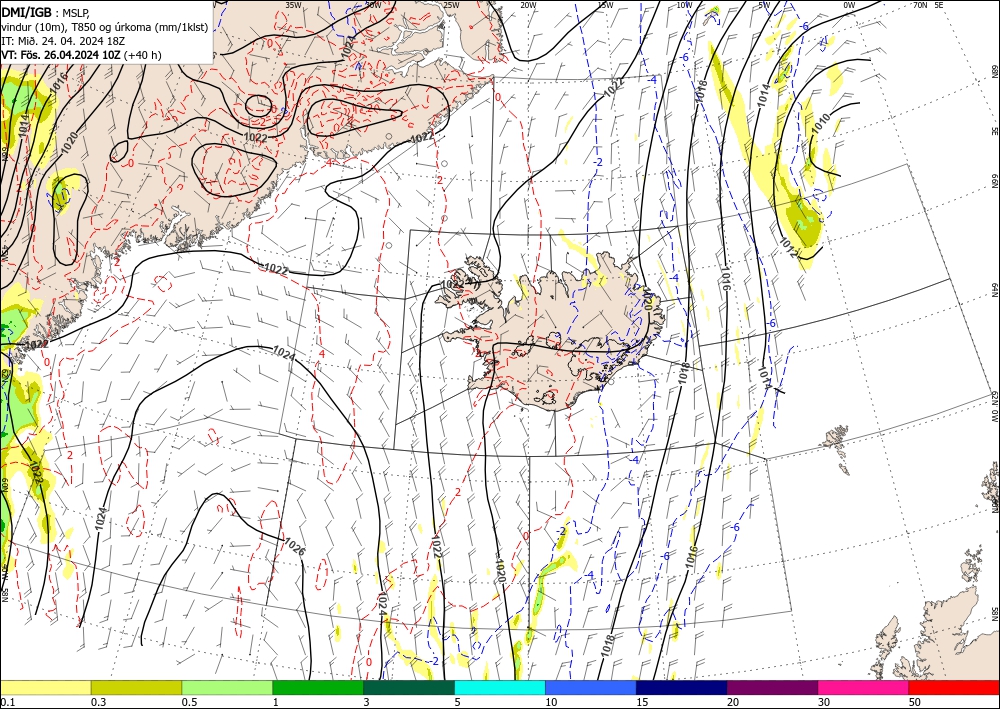Click the "0W" longitude label at top

point(849,5)
